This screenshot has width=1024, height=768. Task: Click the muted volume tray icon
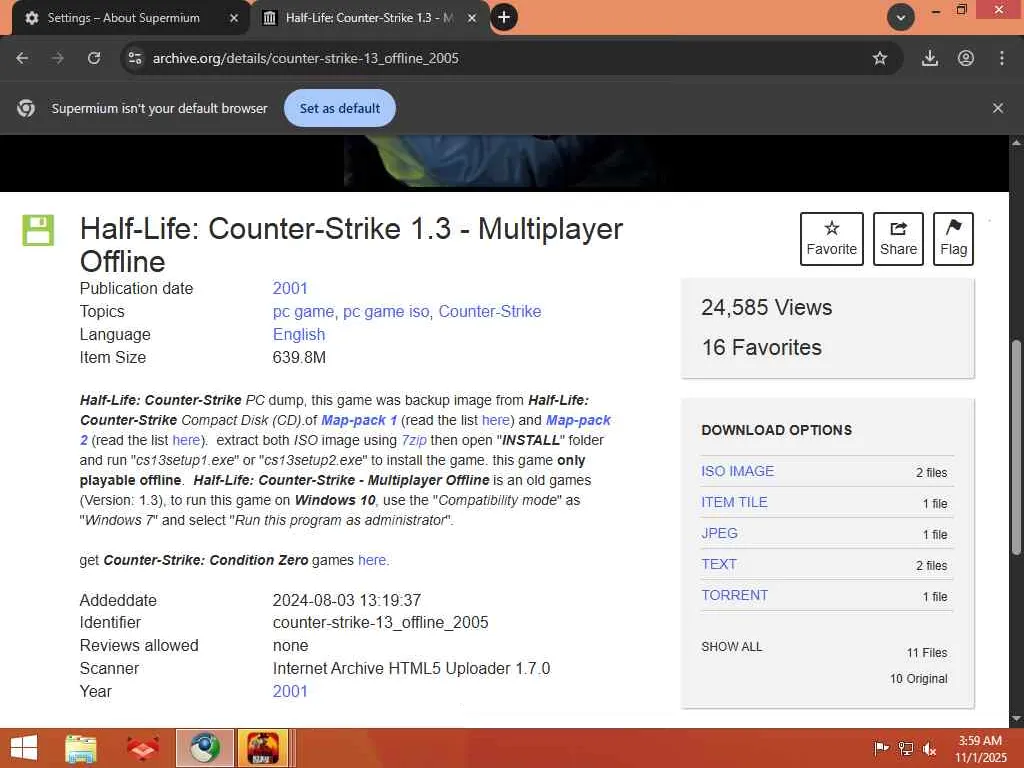pos(929,748)
